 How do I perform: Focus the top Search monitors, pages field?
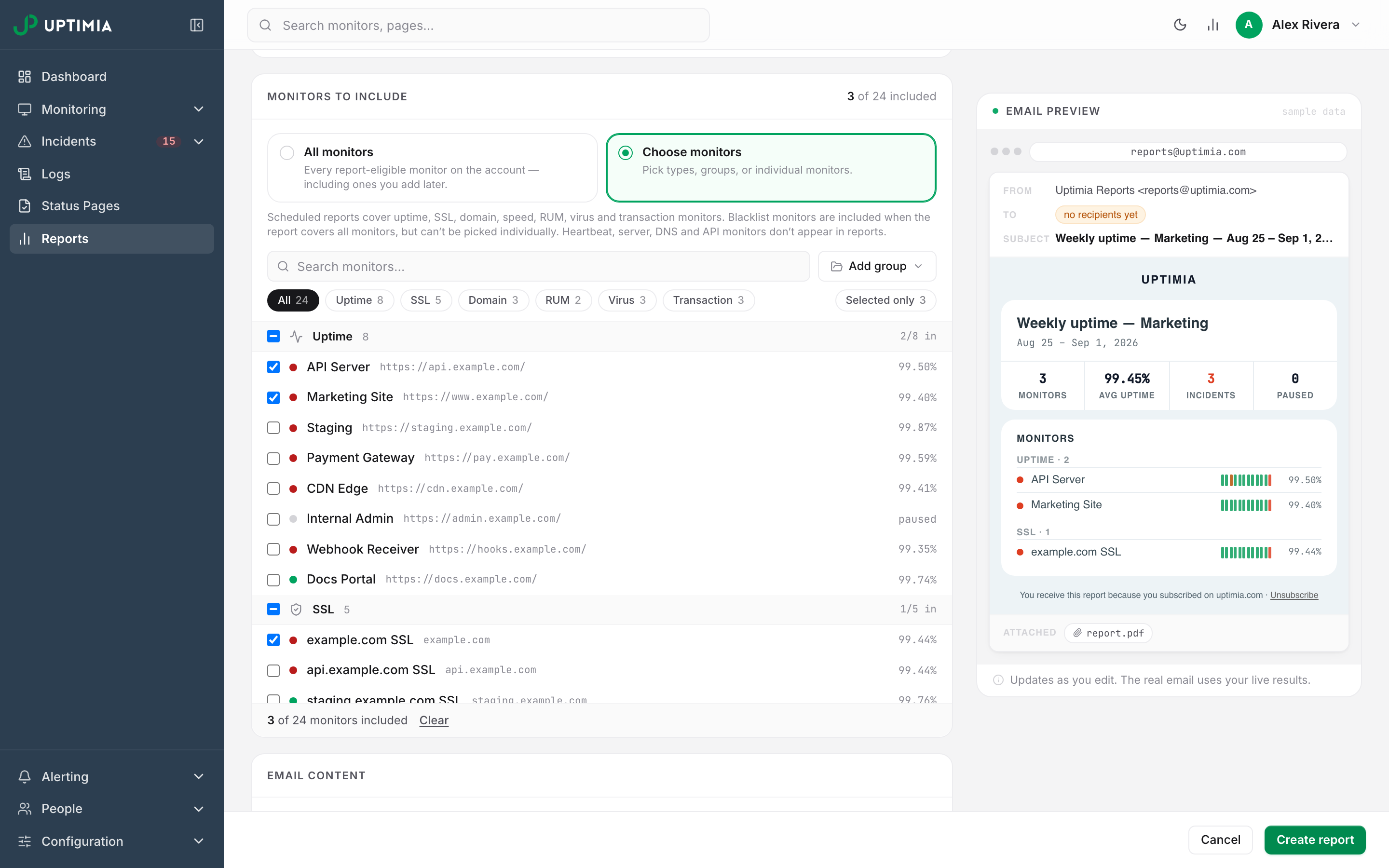tap(478, 25)
